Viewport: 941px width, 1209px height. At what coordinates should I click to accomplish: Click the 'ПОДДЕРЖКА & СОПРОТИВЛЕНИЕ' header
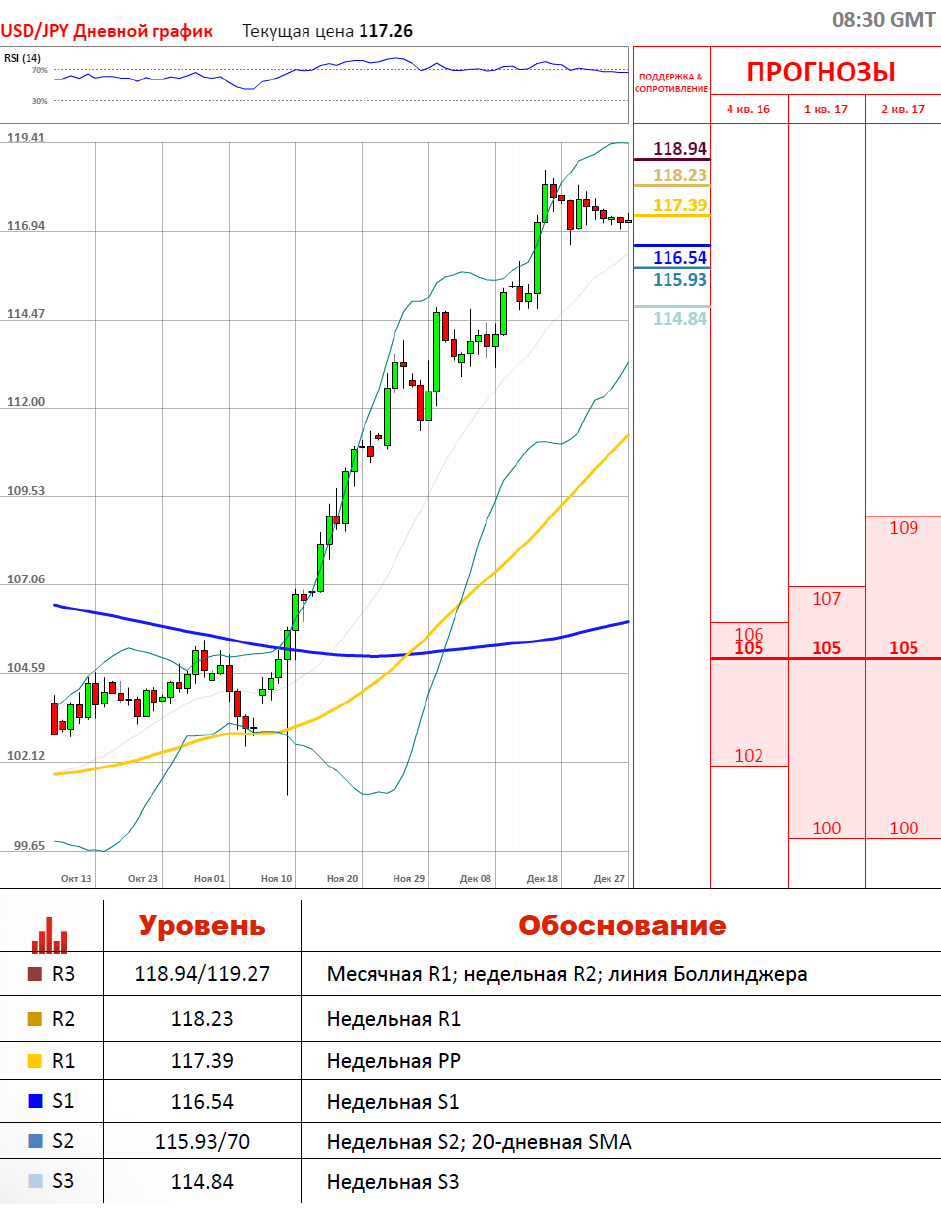click(672, 82)
